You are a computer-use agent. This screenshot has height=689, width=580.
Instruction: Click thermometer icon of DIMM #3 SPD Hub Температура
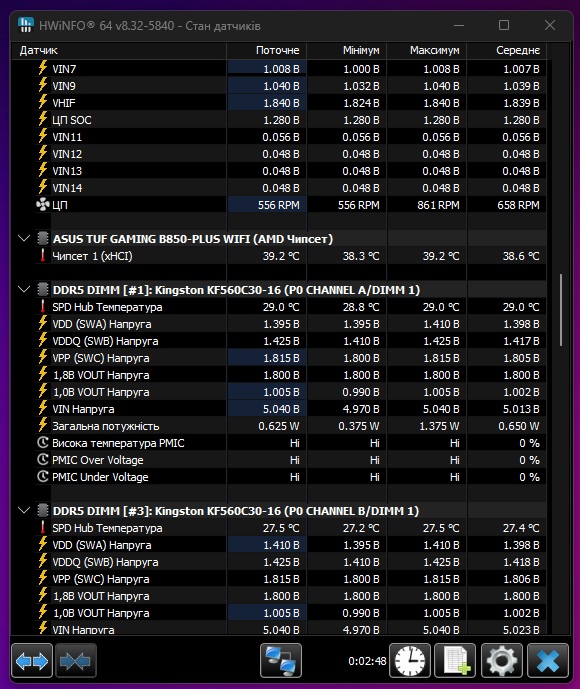pos(43,528)
